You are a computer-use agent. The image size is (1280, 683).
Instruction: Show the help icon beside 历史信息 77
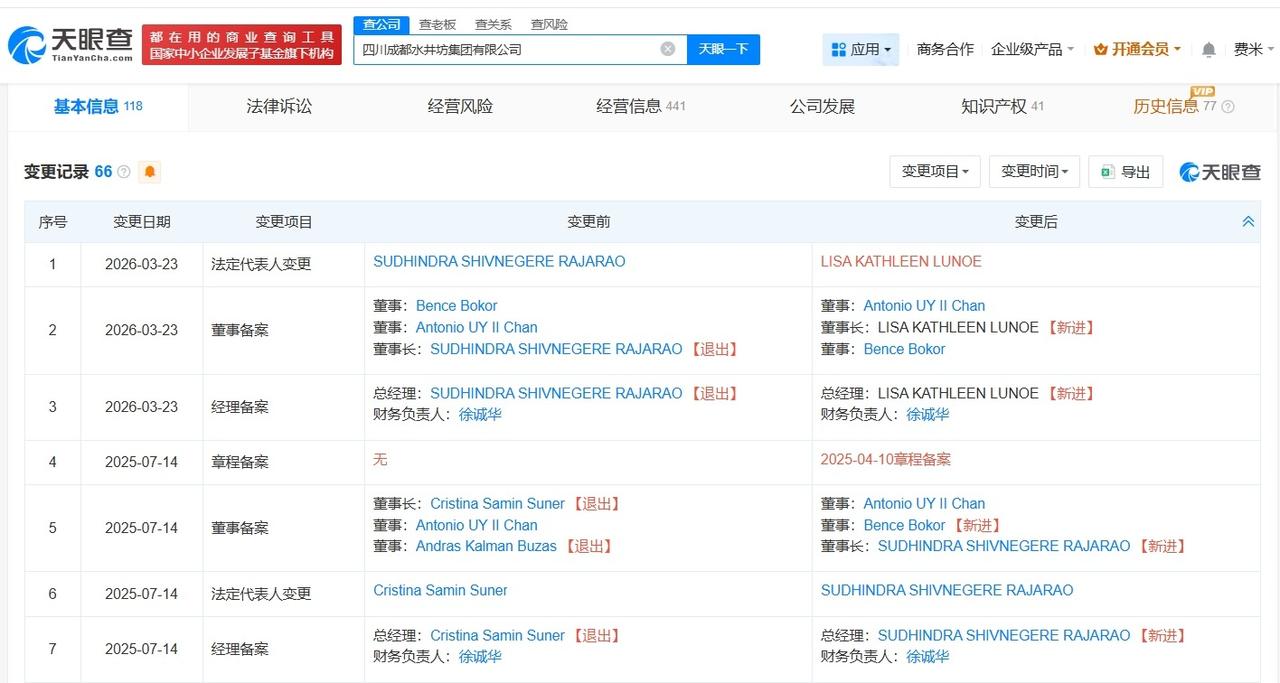(1228, 107)
